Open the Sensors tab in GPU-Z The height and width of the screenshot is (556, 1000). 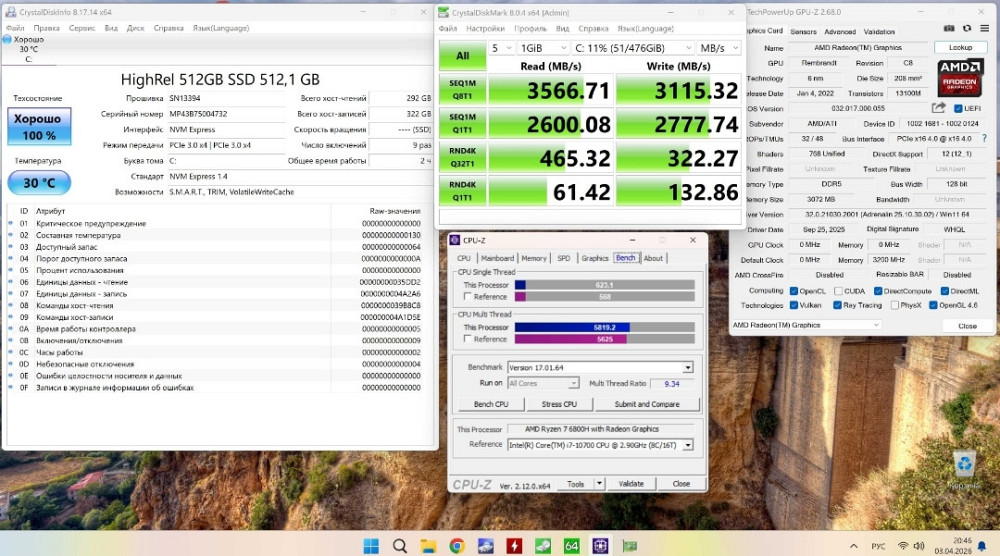pyautogui.click(x=804, y=31)
